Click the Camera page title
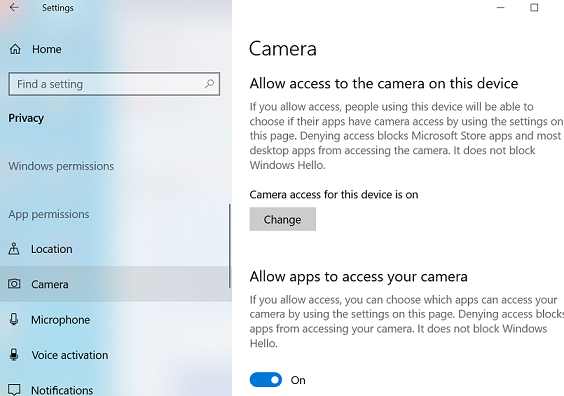The height and width of the screenshot is (396, 564). (x=283, y=49)
